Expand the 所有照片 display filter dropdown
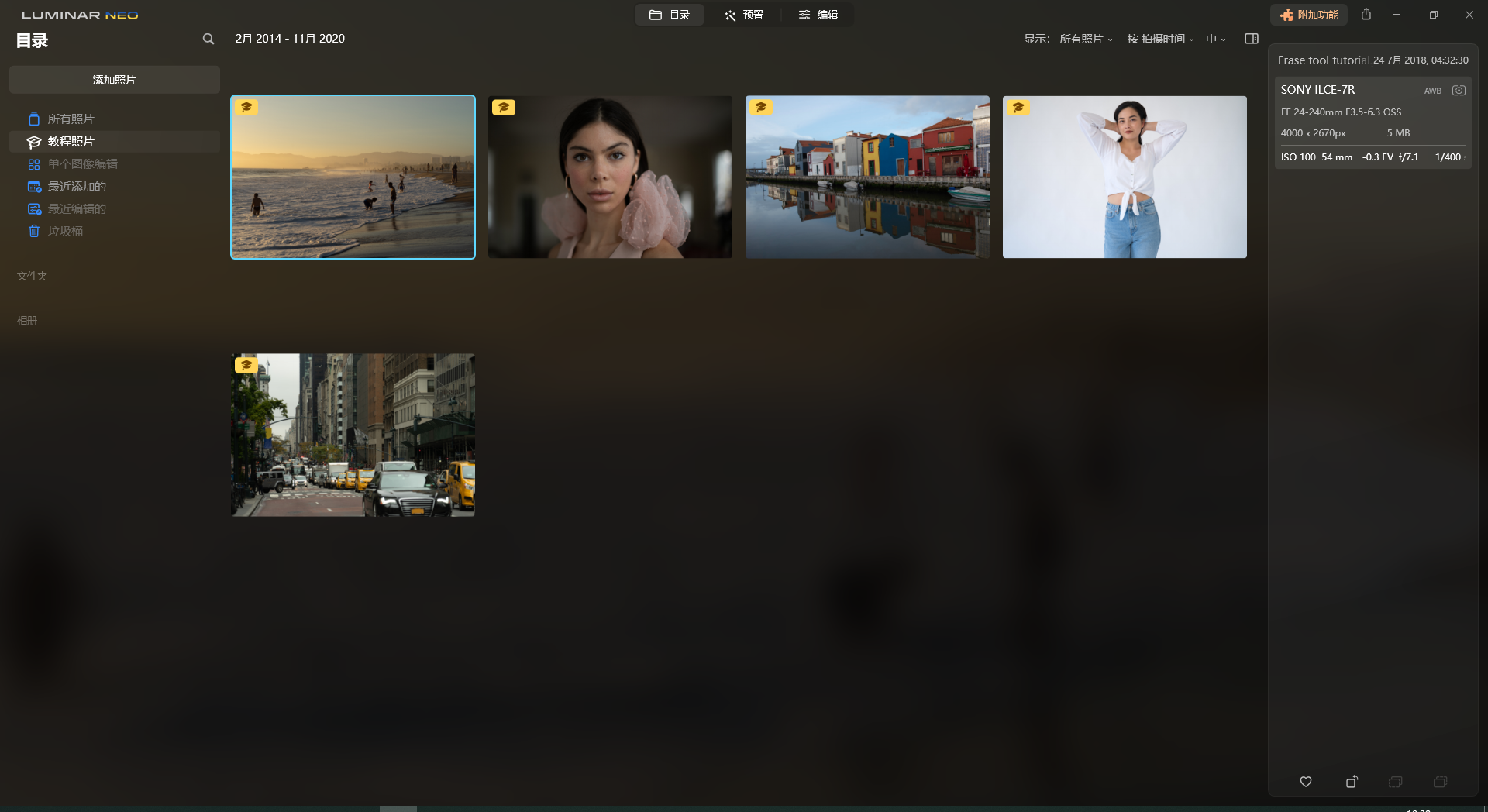1488x812 pixels. click(x=1085, y=39)
